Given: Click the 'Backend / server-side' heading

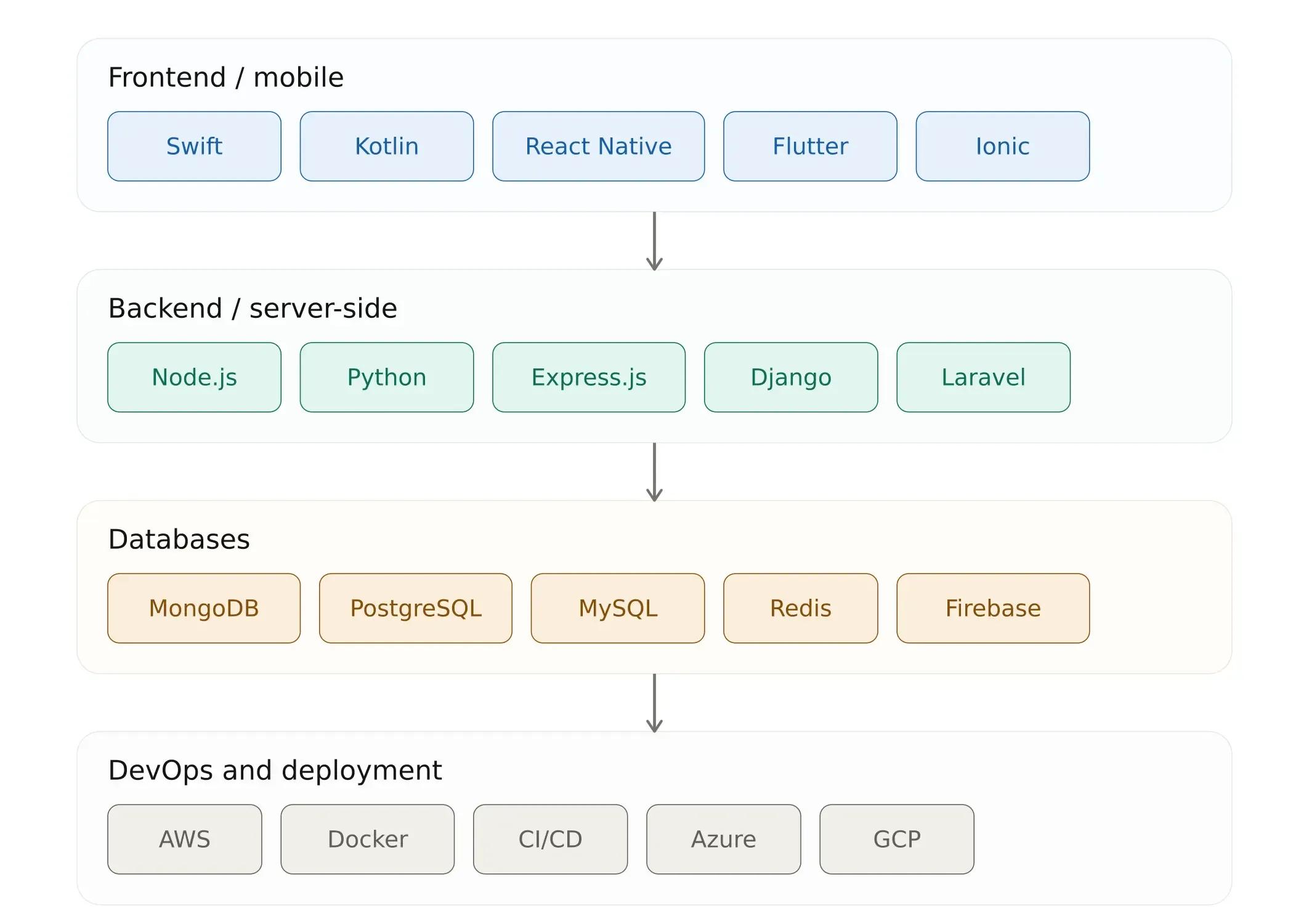Looking at the screenshot, I should pyautogui.click(x=253, y=309).
